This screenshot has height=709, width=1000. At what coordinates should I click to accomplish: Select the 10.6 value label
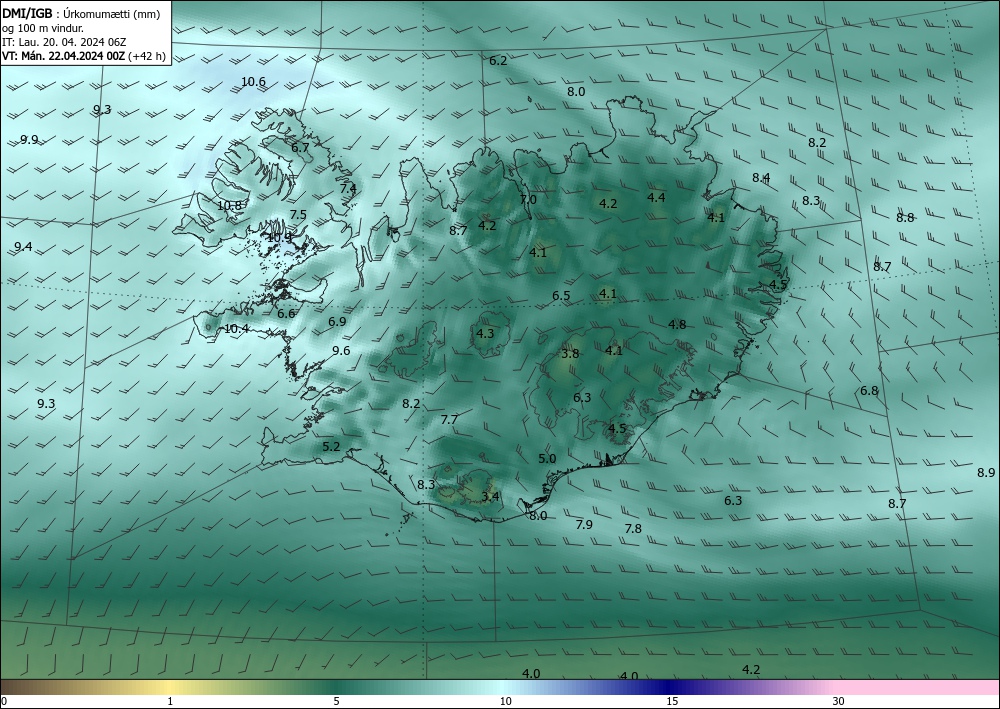(x=253, y=82)
